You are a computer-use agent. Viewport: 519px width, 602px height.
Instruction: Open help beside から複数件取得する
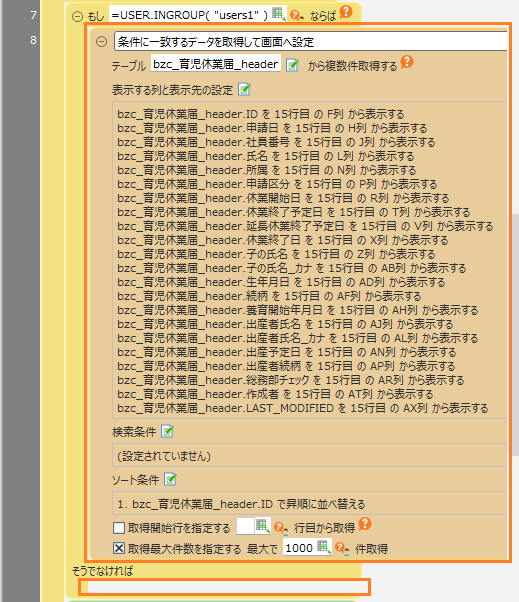[407, 62]
